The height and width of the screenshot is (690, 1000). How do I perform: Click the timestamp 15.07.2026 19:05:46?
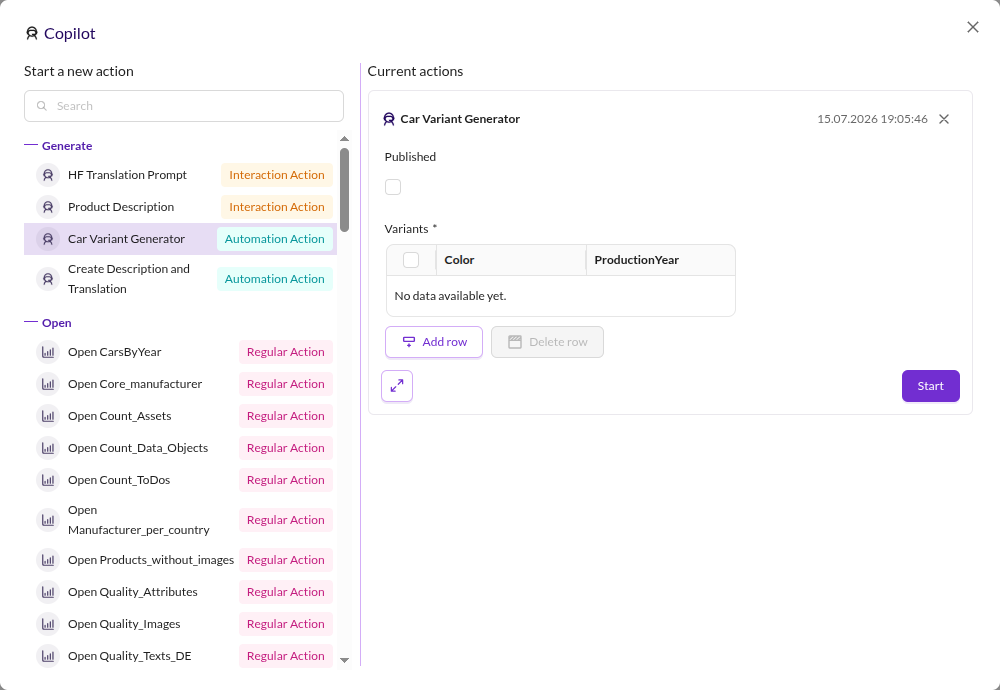(872, 119)
